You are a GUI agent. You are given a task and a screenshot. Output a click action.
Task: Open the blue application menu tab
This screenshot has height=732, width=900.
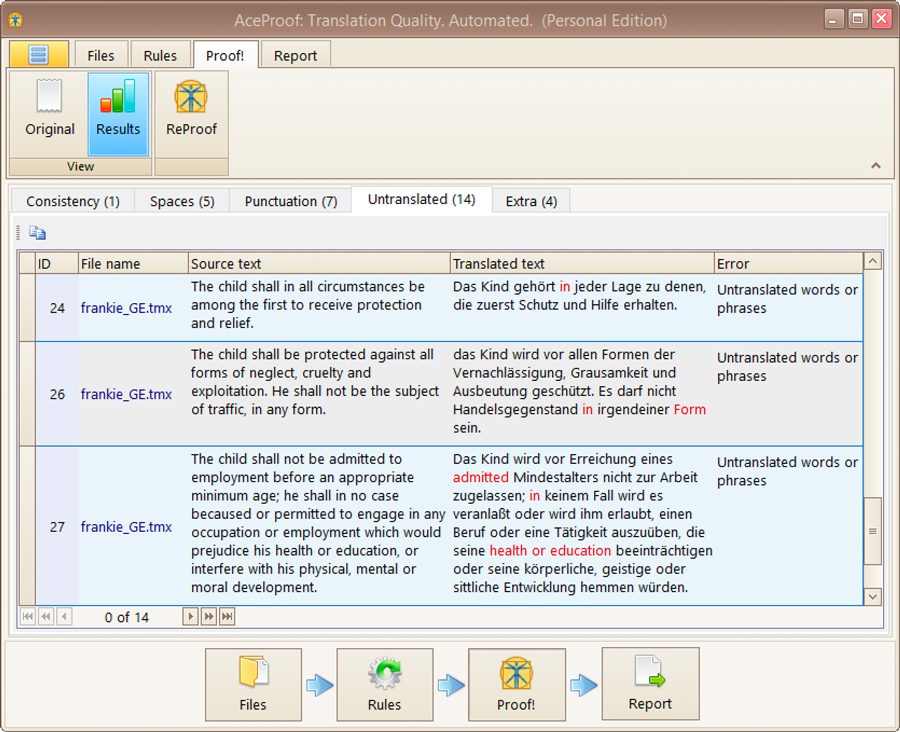coord(38,54)
